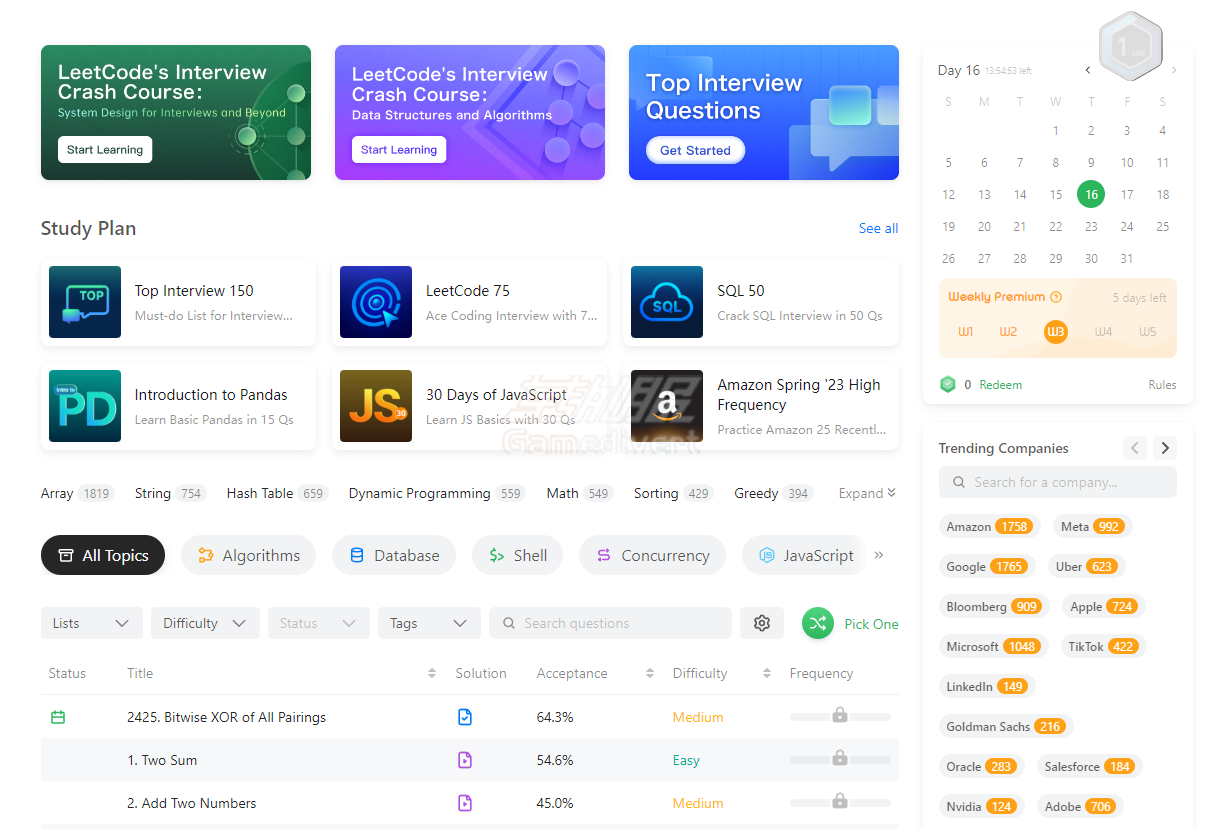Go to previous month in calendar
Image resolution: width=1205 pixels, height=829 pixels.
click(x=1088, y=70)
